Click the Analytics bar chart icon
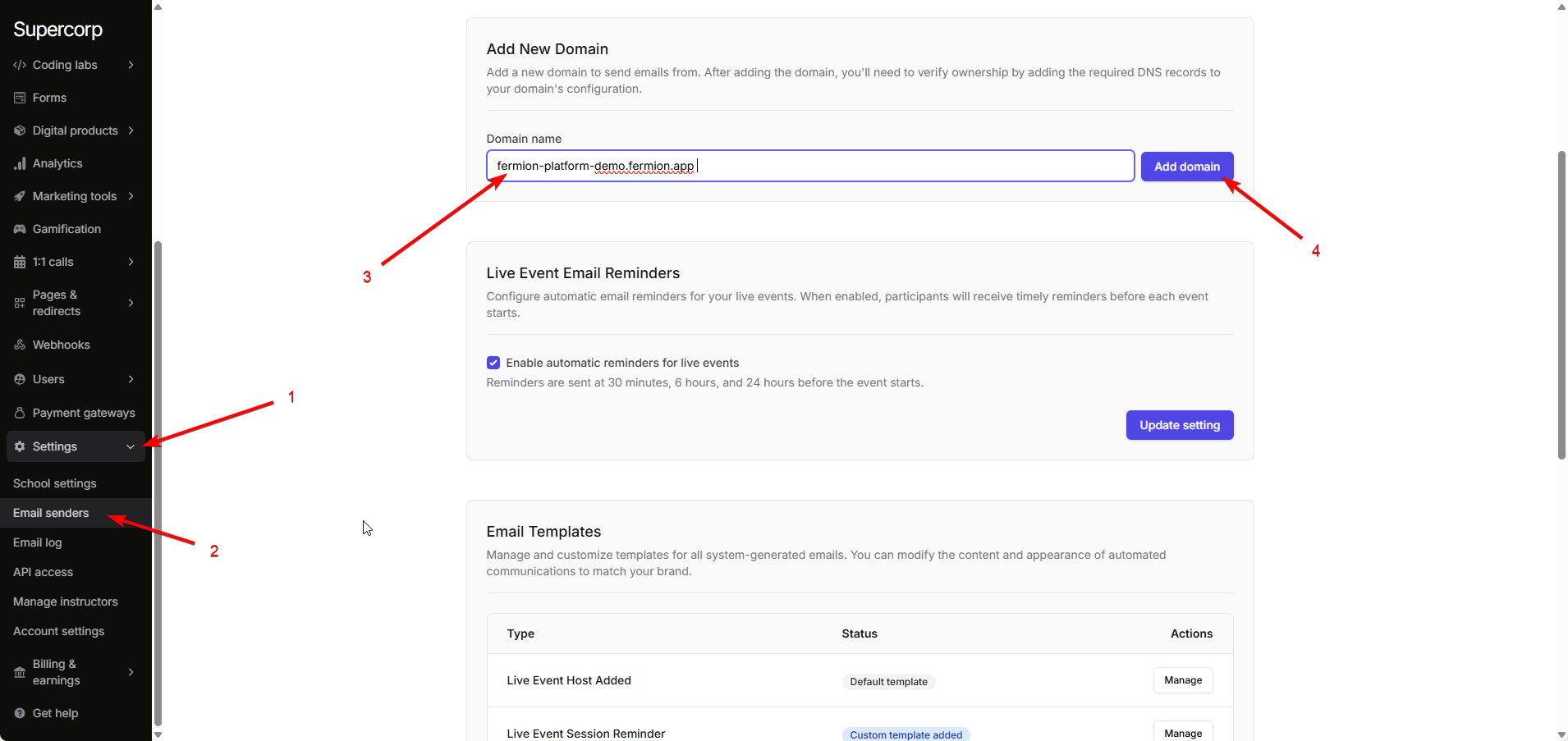This screenshot has width=1568, height=741. 20,163
